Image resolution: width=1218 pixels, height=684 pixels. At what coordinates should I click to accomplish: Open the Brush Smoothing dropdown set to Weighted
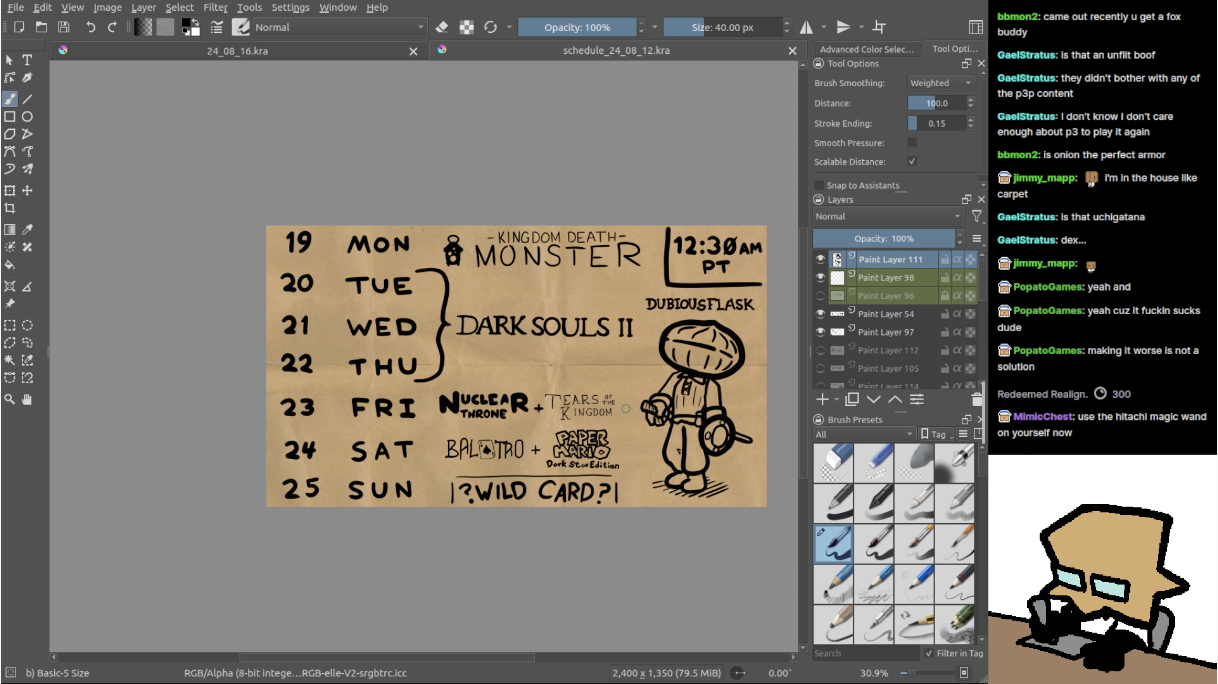tap(940, 83)
